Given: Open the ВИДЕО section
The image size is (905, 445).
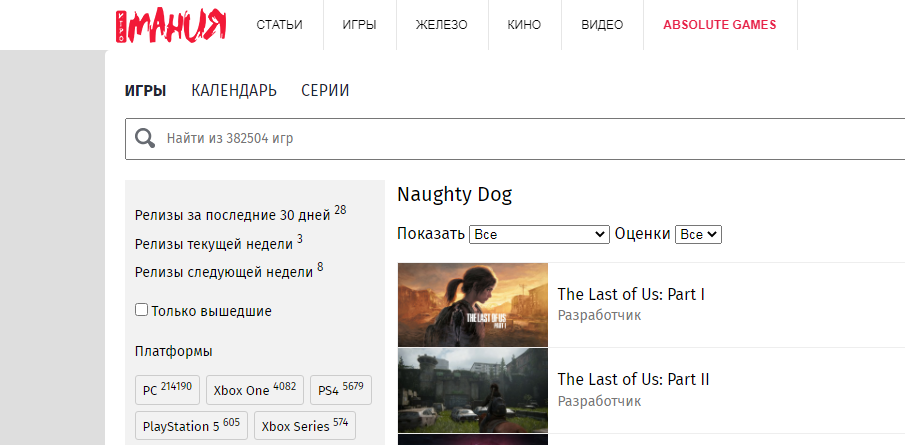Looking at the screenshot, I should click(x=602, y=25).
